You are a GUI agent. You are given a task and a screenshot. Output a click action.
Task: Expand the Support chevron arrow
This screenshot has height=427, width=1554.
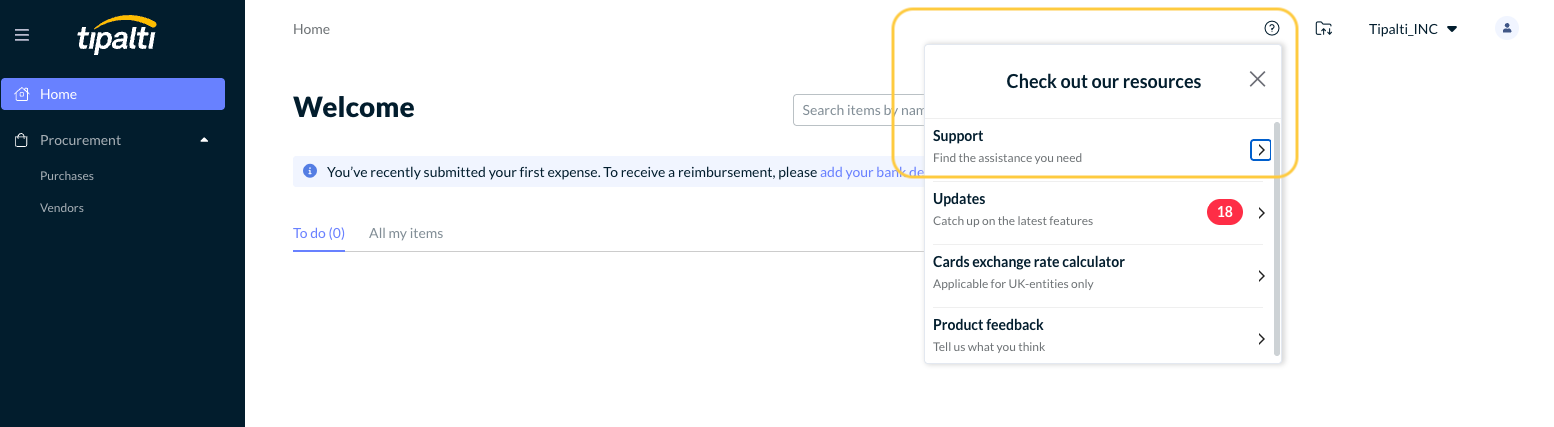pos(1261,150)
